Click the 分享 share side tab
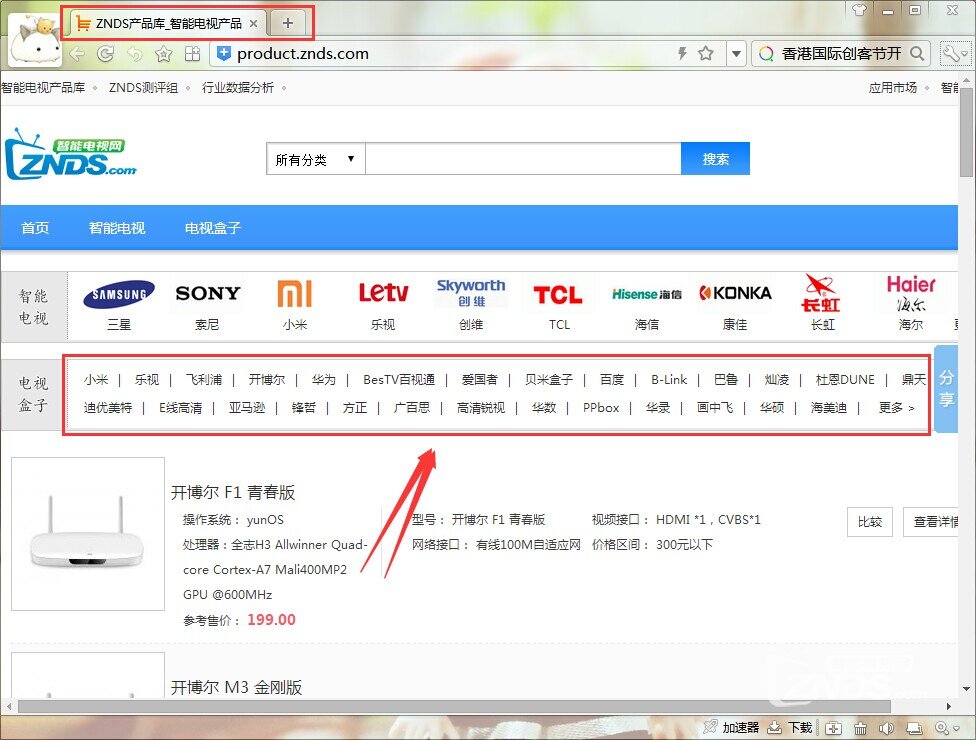 946,388
